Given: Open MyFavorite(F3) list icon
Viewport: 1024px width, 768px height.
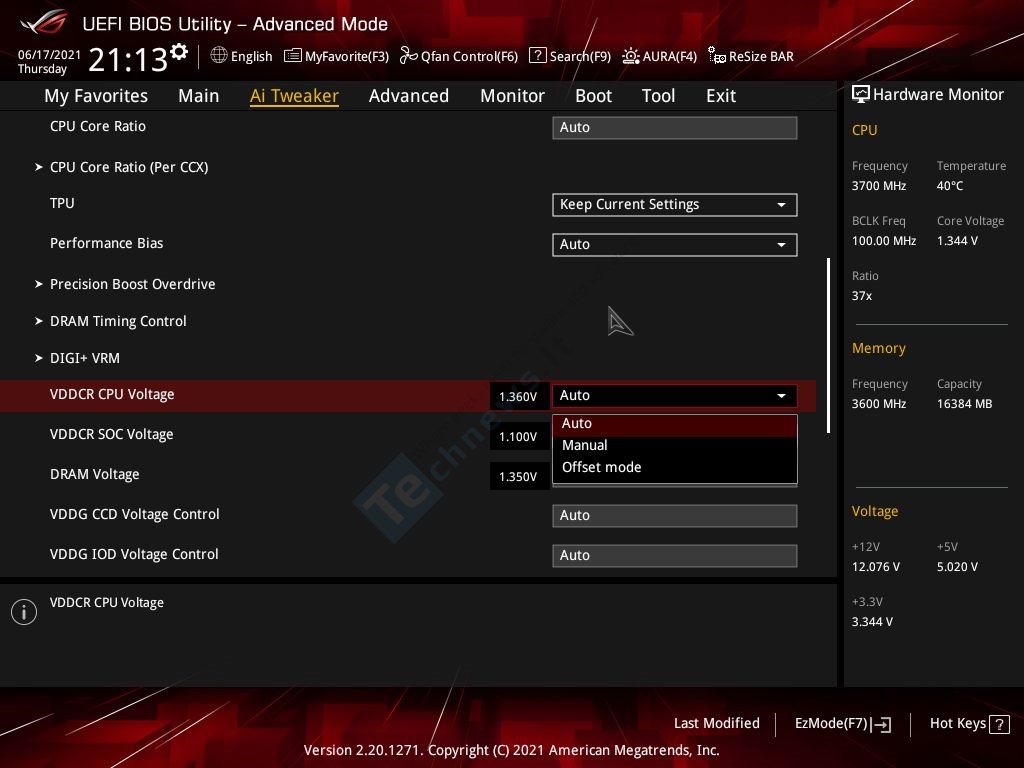Looking at the screenshot, I should [293, 56].
